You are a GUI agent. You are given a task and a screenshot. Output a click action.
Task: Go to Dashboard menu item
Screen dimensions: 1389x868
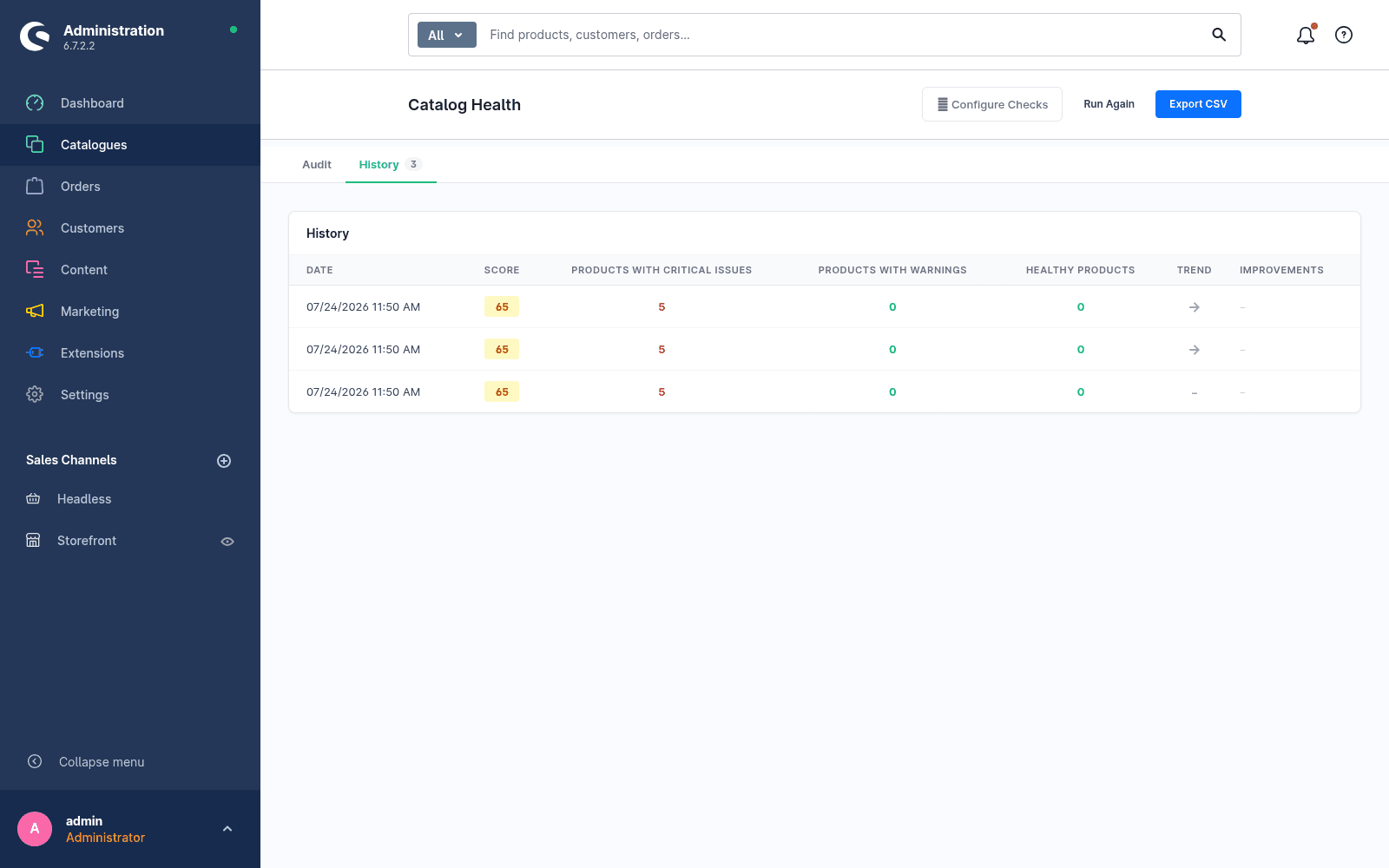tap(130, 103)
